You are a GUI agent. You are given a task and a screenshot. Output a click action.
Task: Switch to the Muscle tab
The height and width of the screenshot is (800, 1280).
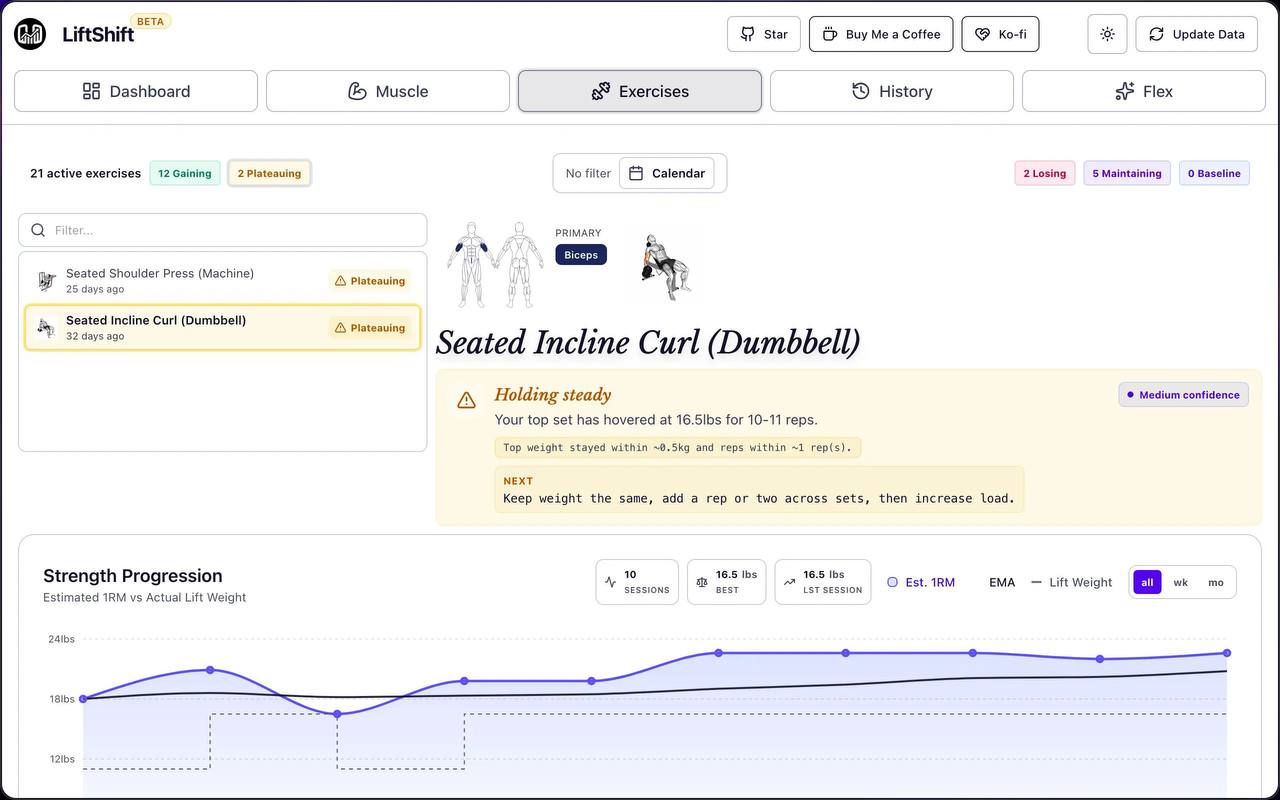388,91
